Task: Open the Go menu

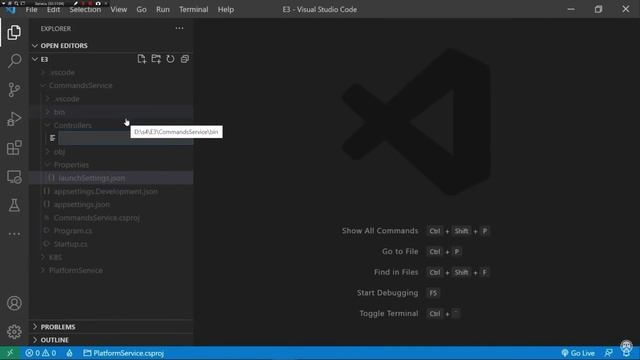Action: coord(141,9)
